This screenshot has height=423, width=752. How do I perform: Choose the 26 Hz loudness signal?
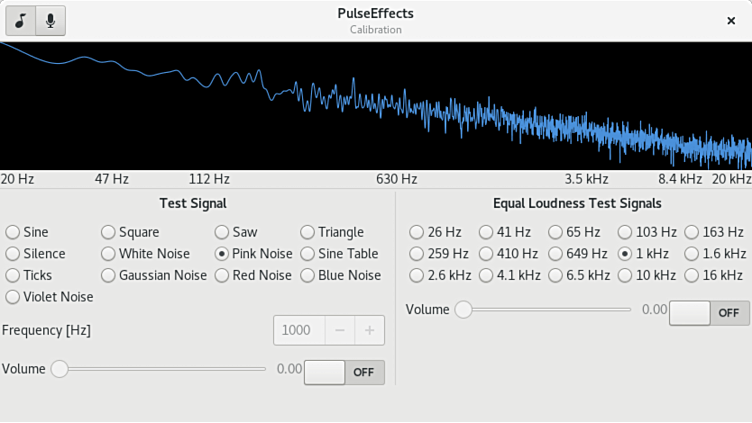pos(416,232)
